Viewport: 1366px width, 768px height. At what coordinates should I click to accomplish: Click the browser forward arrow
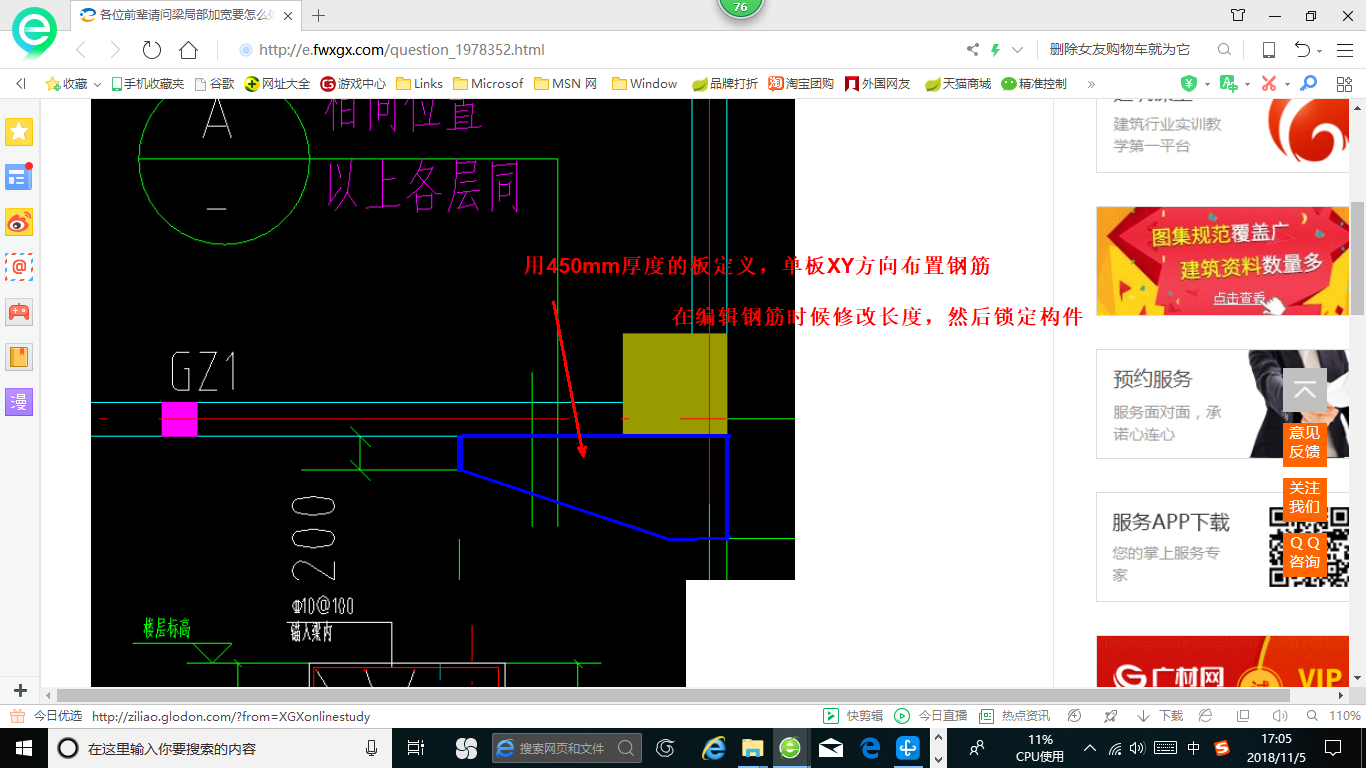[x=115, y=50]
